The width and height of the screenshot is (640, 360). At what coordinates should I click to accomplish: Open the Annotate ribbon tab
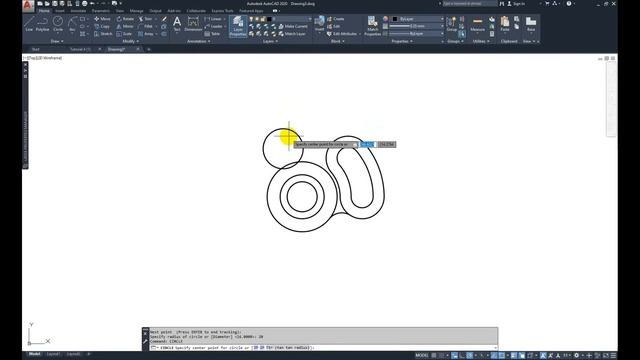pyautogui.click(x=78, y=11)
